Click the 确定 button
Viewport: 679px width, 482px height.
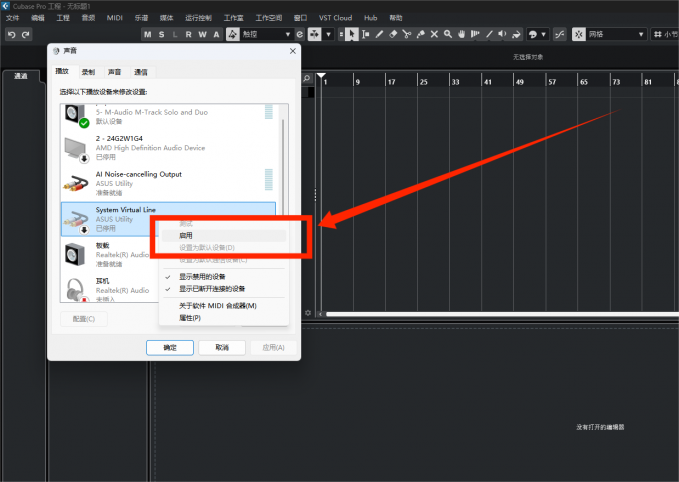[169, 347]
